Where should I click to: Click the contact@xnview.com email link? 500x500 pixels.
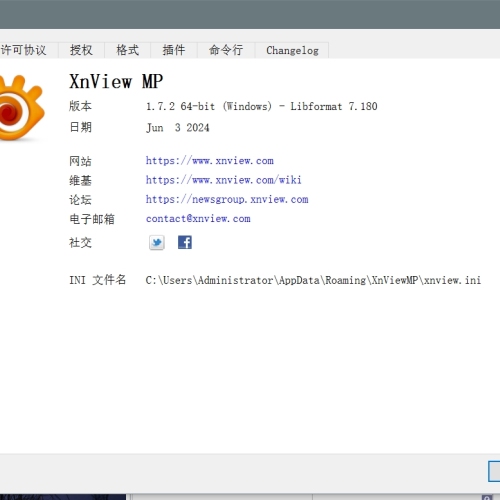point(198,219)
